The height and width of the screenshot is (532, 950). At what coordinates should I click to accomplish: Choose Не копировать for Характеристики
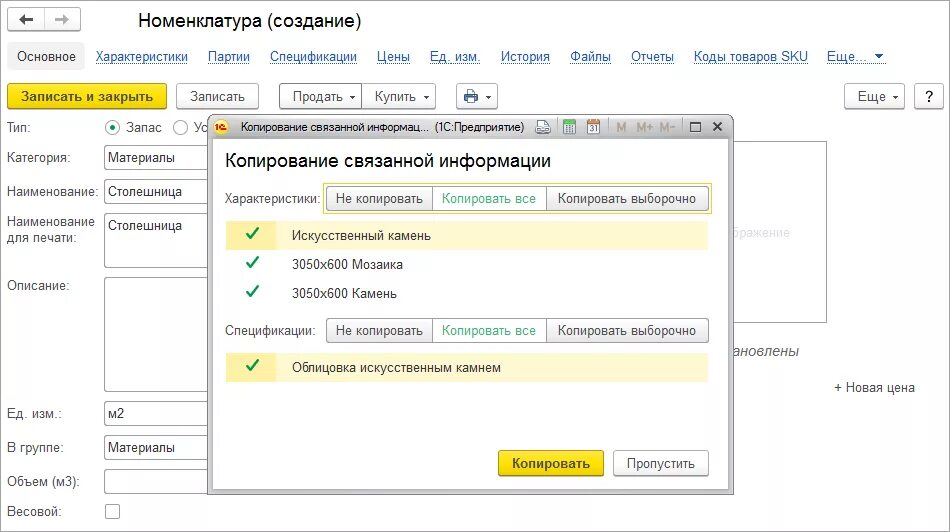coord(379,199)
